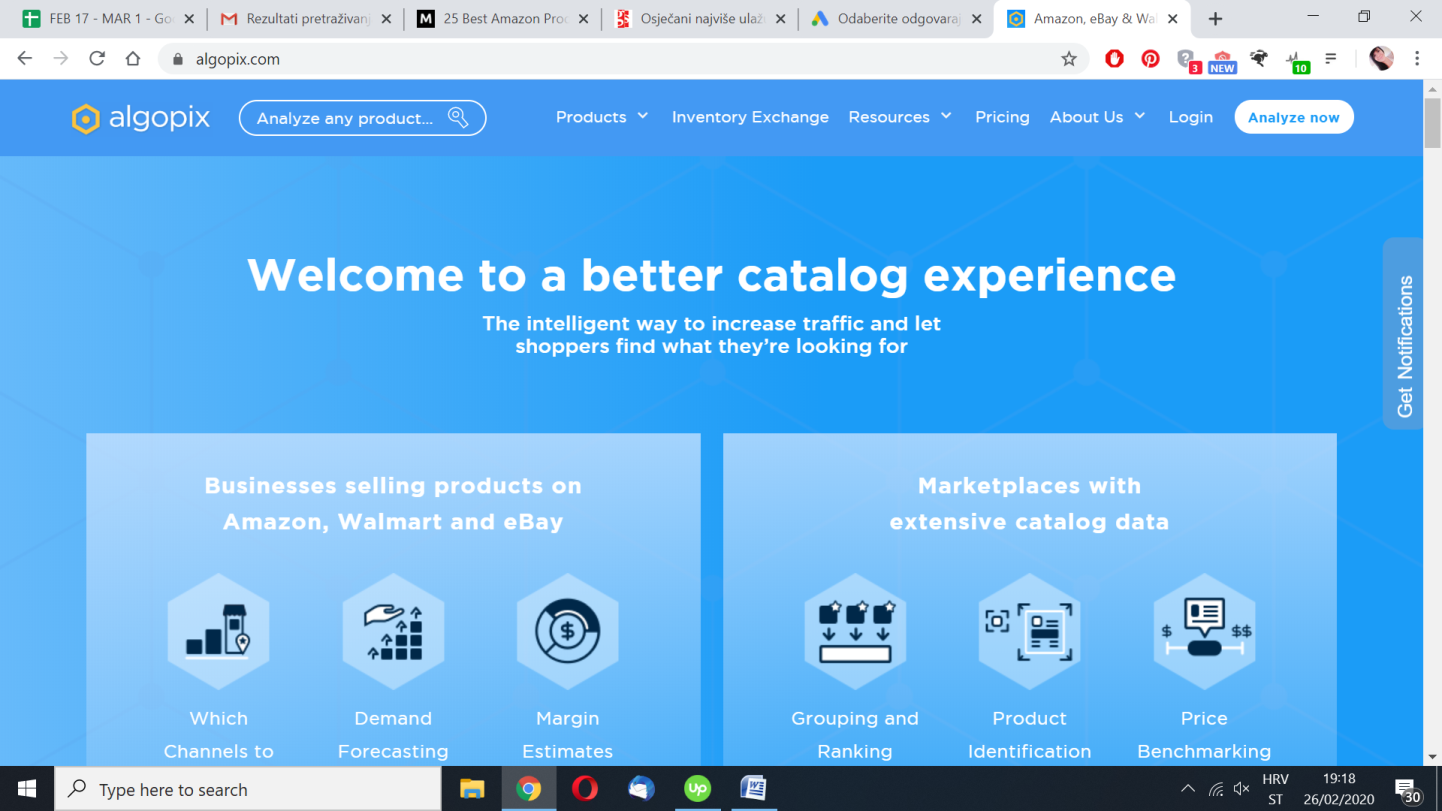Switch to 25 Best Amazon tab
The width and height of the screenshot is (1442, 811).
coord(502,19)
